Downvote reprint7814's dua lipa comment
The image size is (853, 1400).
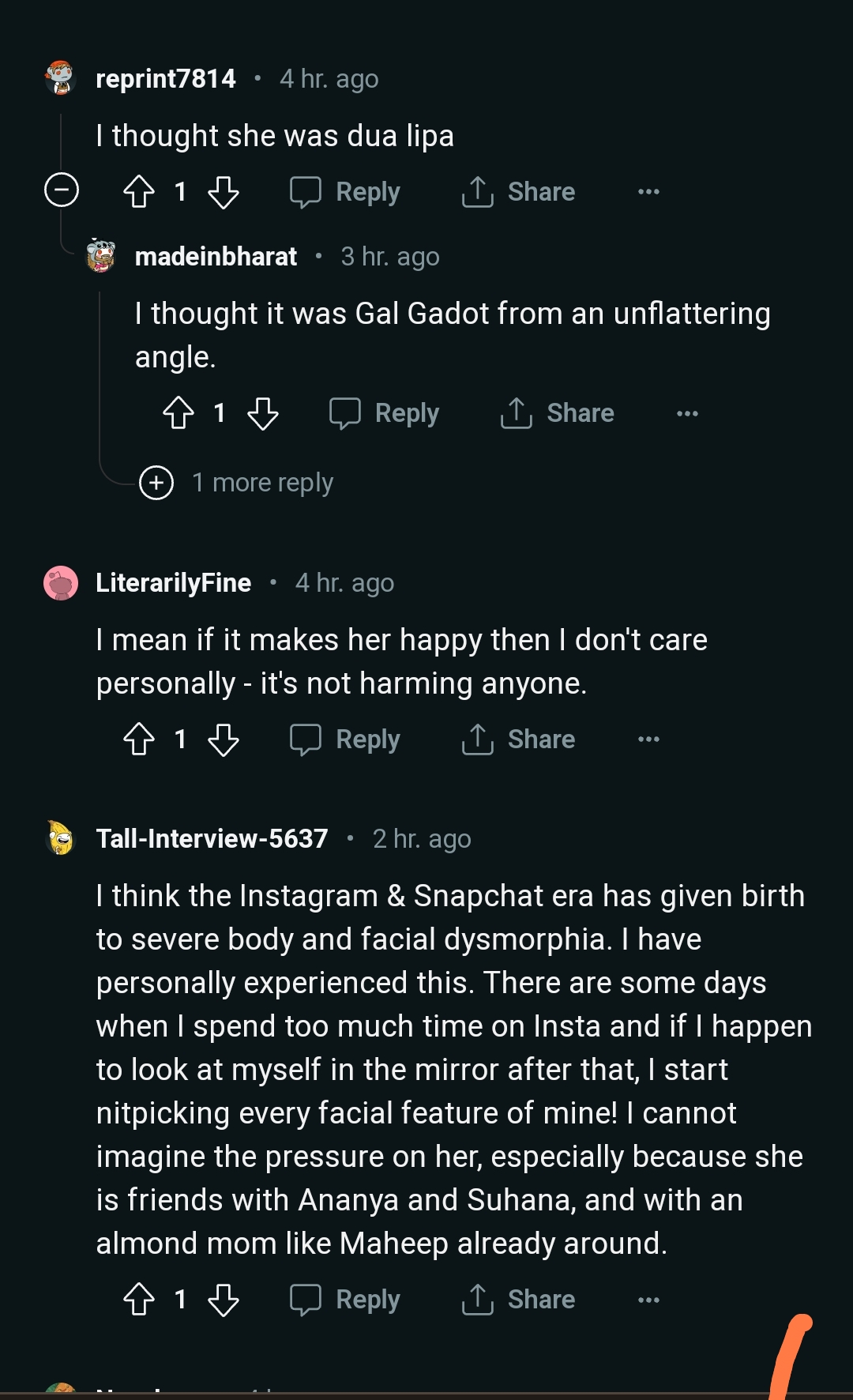point(224,191)
